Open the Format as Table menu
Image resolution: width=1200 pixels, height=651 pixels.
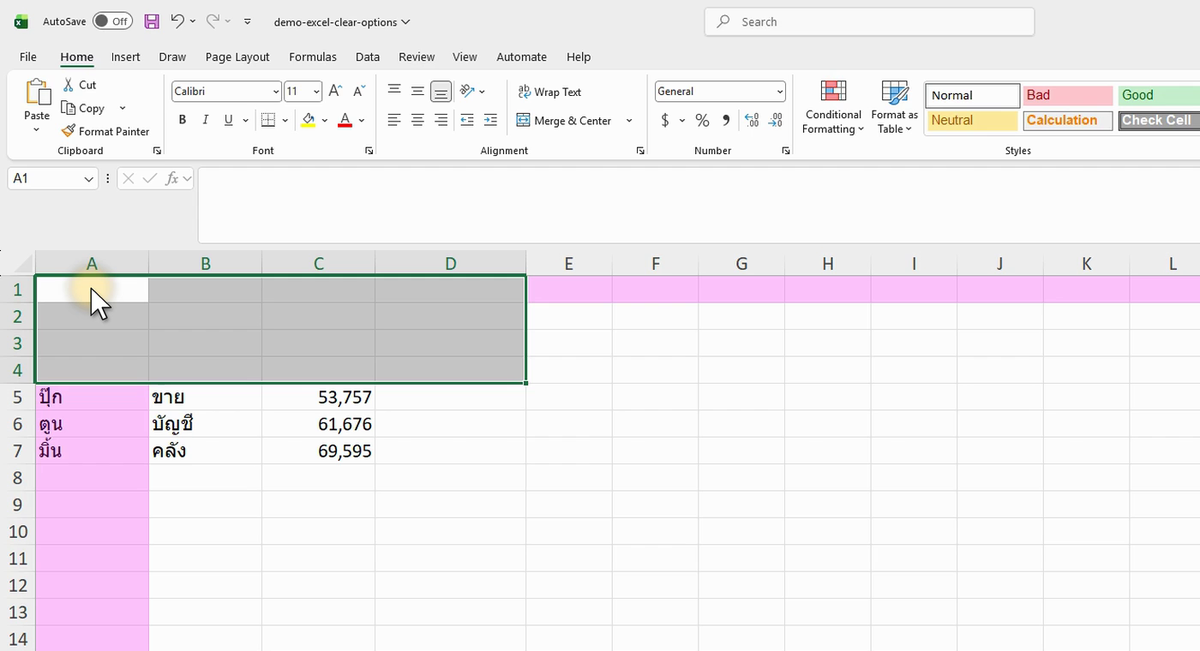pyautogui.click(x=895, y=107)
